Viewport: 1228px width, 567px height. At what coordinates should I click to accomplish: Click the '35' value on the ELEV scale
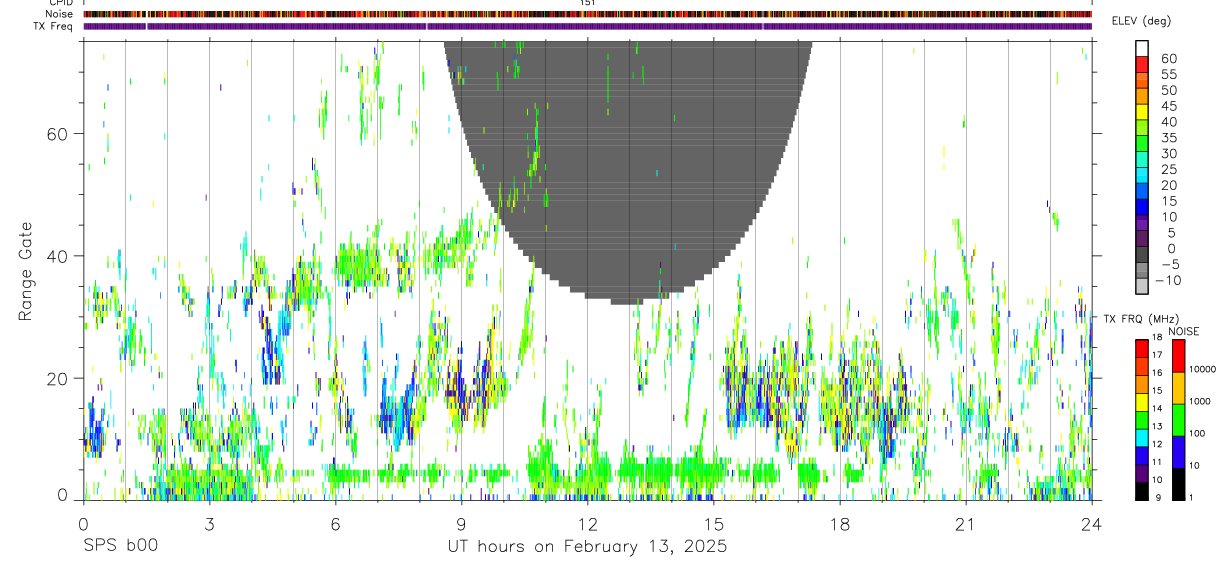pos(1168,137)
